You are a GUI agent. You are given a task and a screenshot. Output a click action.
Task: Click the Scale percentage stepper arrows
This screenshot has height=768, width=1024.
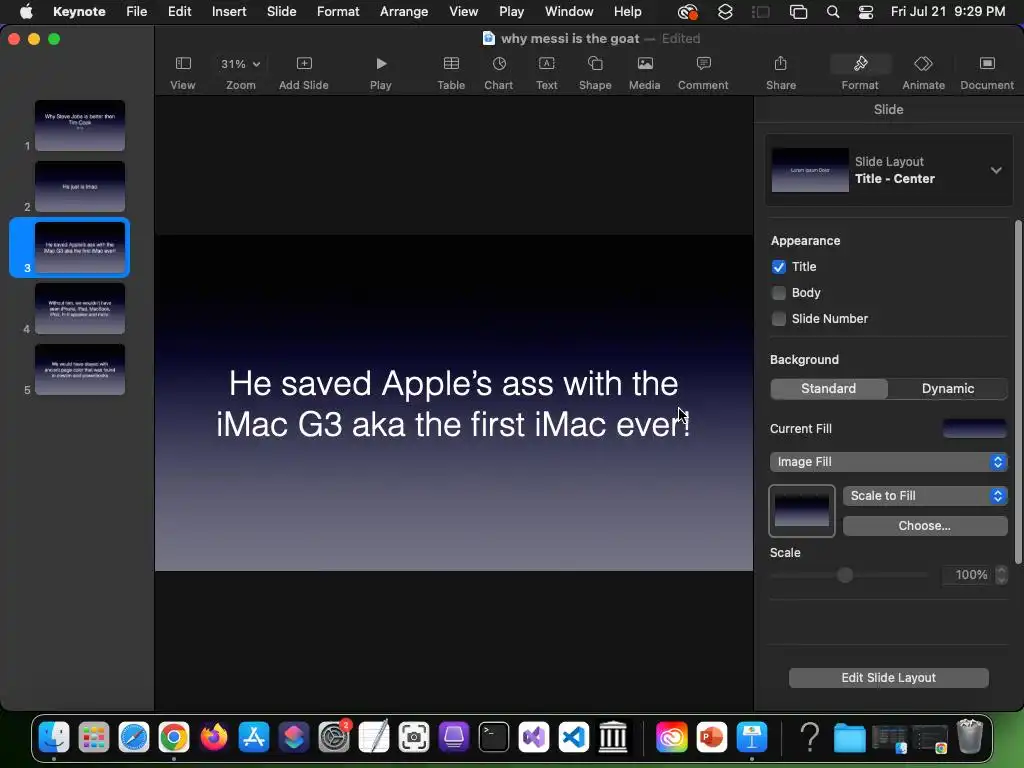[1001, 575]
